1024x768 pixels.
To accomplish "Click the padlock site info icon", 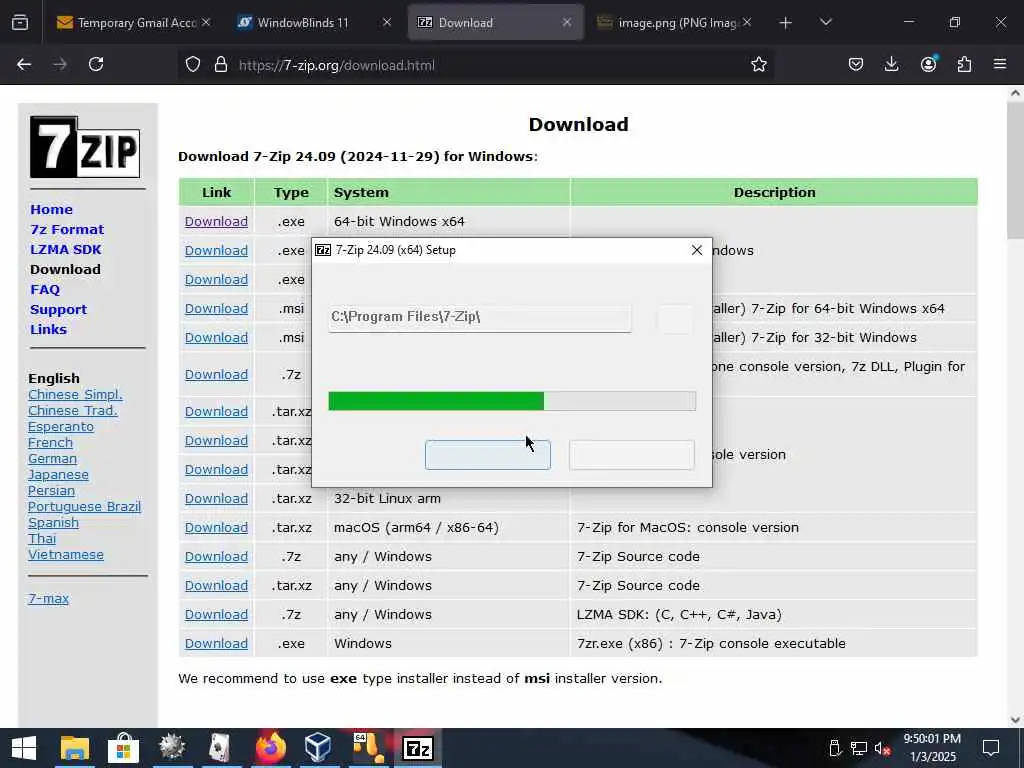I will pos(221,65).
